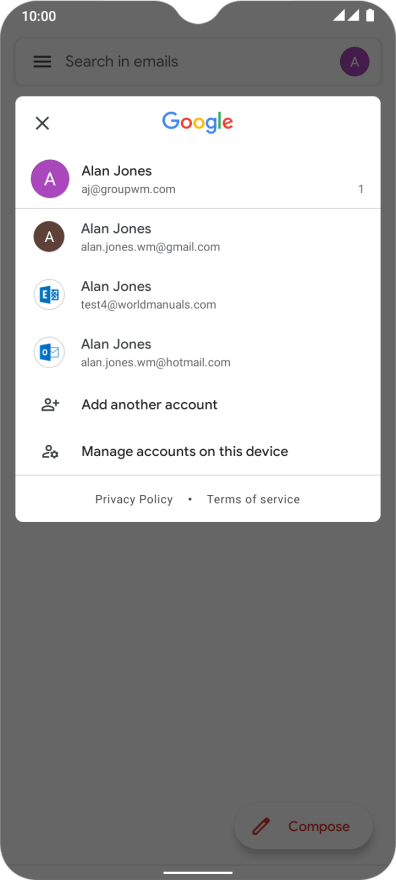Tap the Exchange icon for test4@worldmanuals.com
396x880 pixels.
pyautogui.click(x=49, y=295)
